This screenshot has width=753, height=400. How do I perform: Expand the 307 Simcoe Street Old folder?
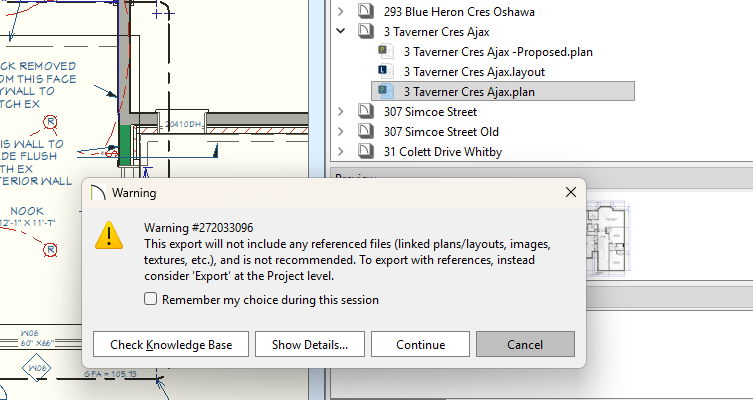click(342, 131)
